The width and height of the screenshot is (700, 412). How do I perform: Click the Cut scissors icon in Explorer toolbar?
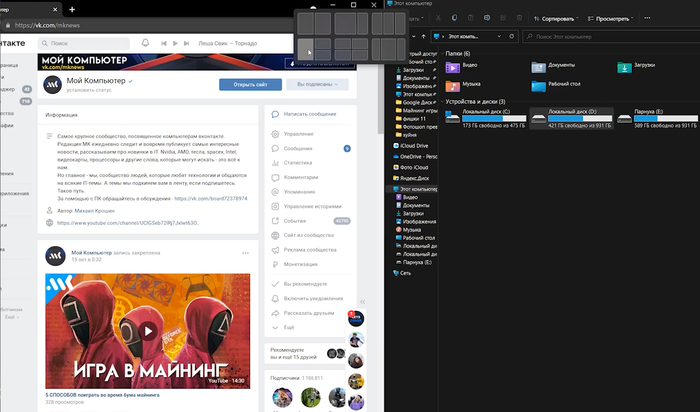(x=438, y=18)
